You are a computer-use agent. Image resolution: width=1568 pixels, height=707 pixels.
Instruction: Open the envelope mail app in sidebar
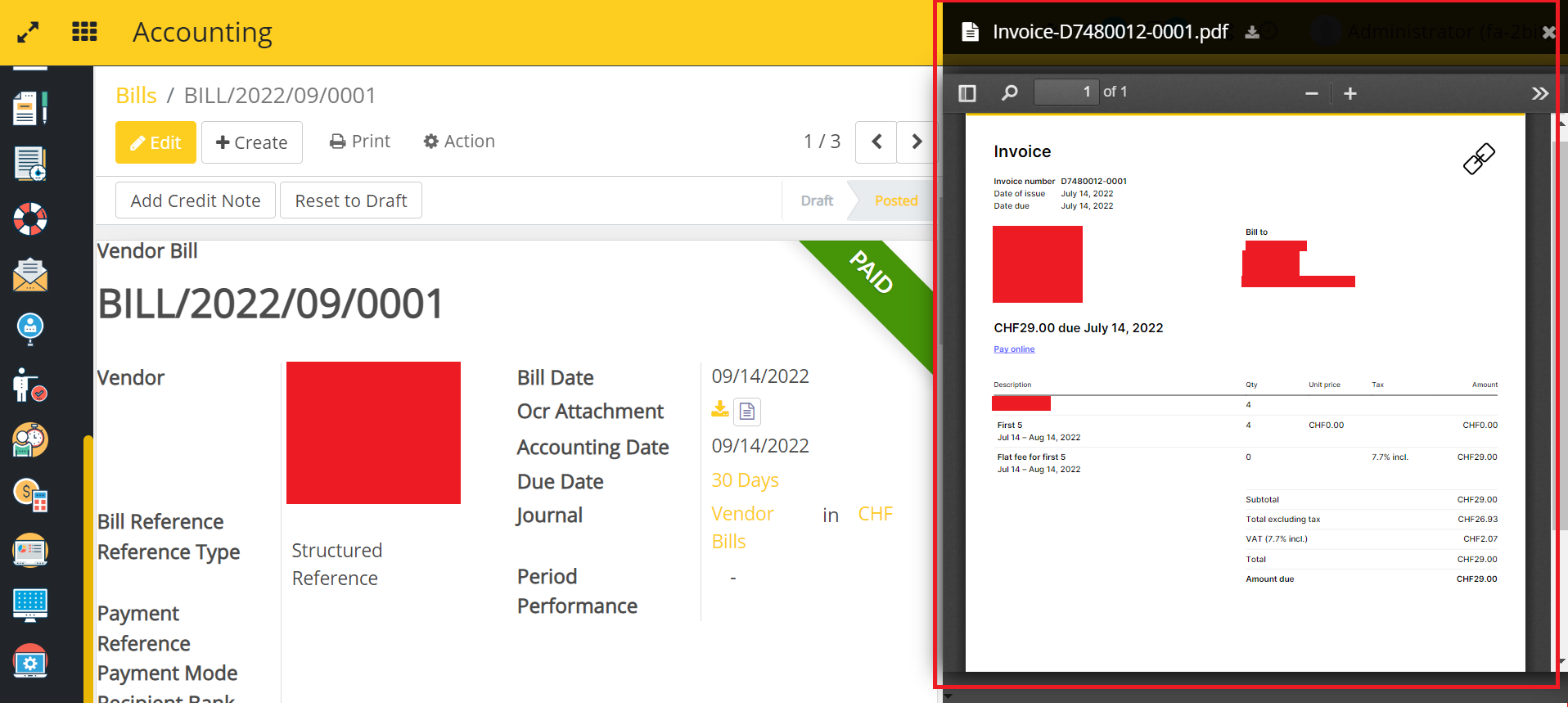[x=30, y=275]
